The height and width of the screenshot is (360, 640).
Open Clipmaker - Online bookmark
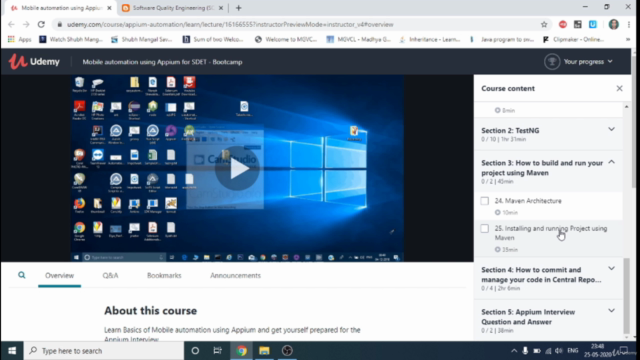pyautogui.click(x=573, y=39)
